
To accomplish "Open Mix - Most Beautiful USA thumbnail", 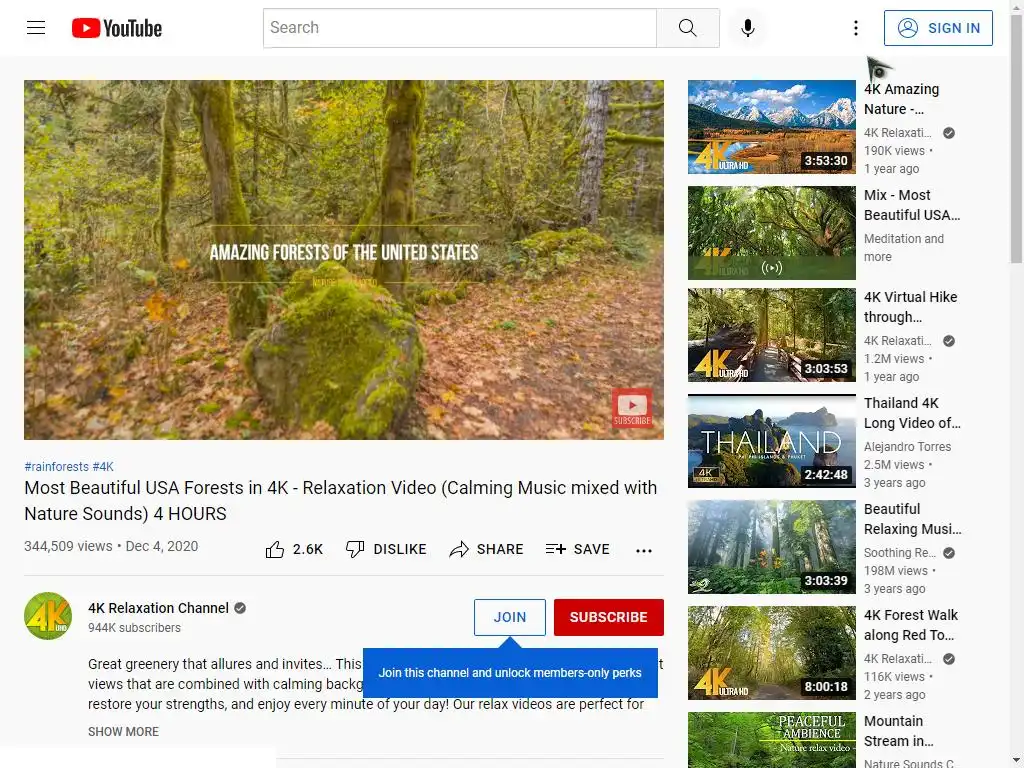I will [x=772, y=233].
